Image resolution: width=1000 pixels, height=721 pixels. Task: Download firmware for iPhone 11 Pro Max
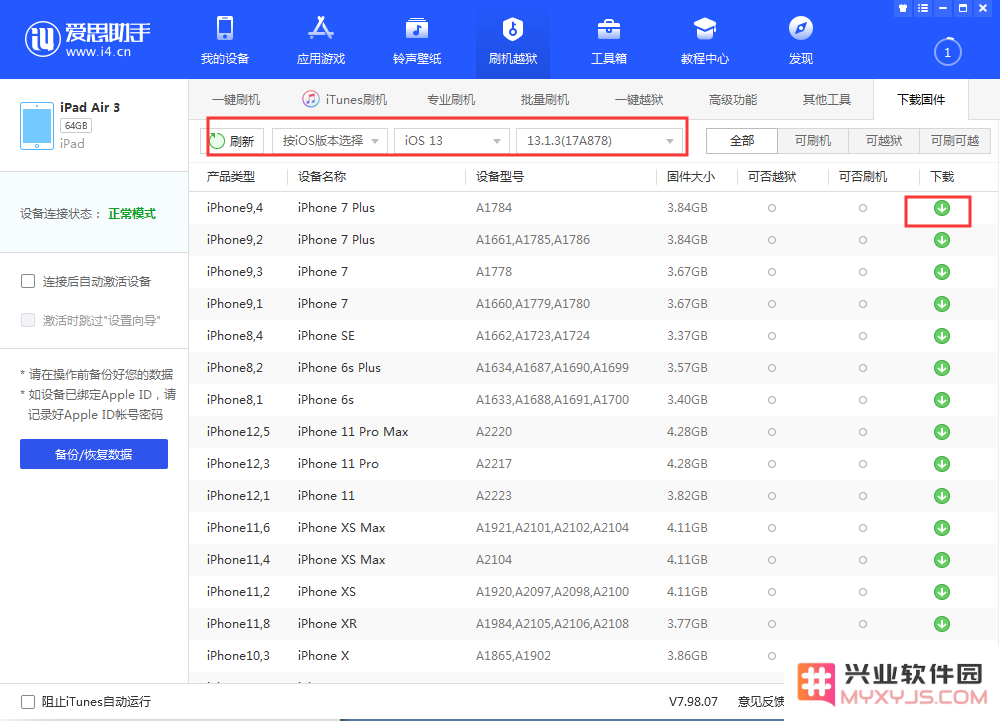tap(941, 432)
